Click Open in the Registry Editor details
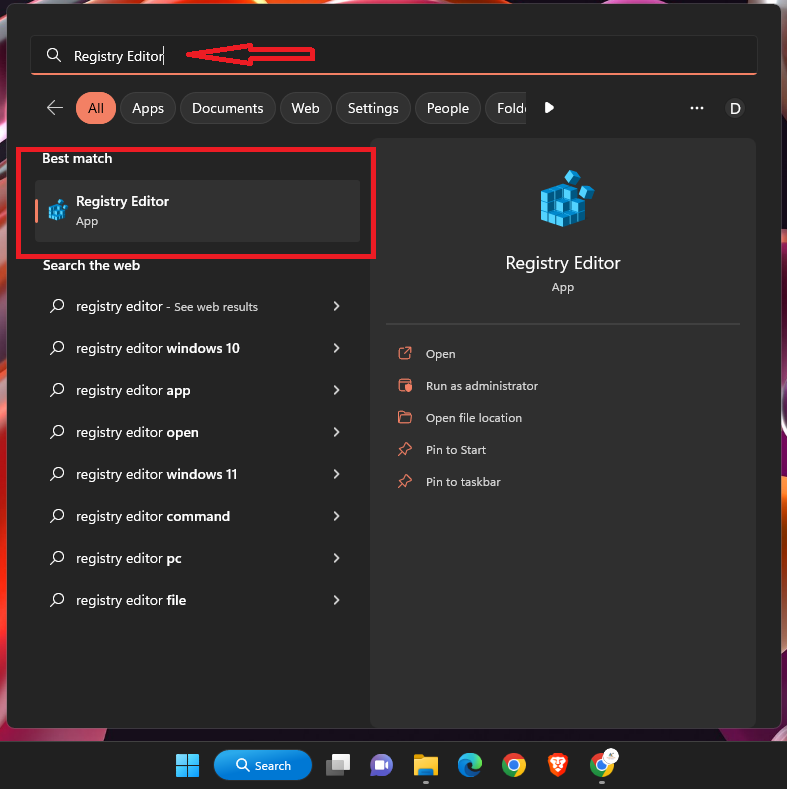The image size is (787, 789). (440, 354)
